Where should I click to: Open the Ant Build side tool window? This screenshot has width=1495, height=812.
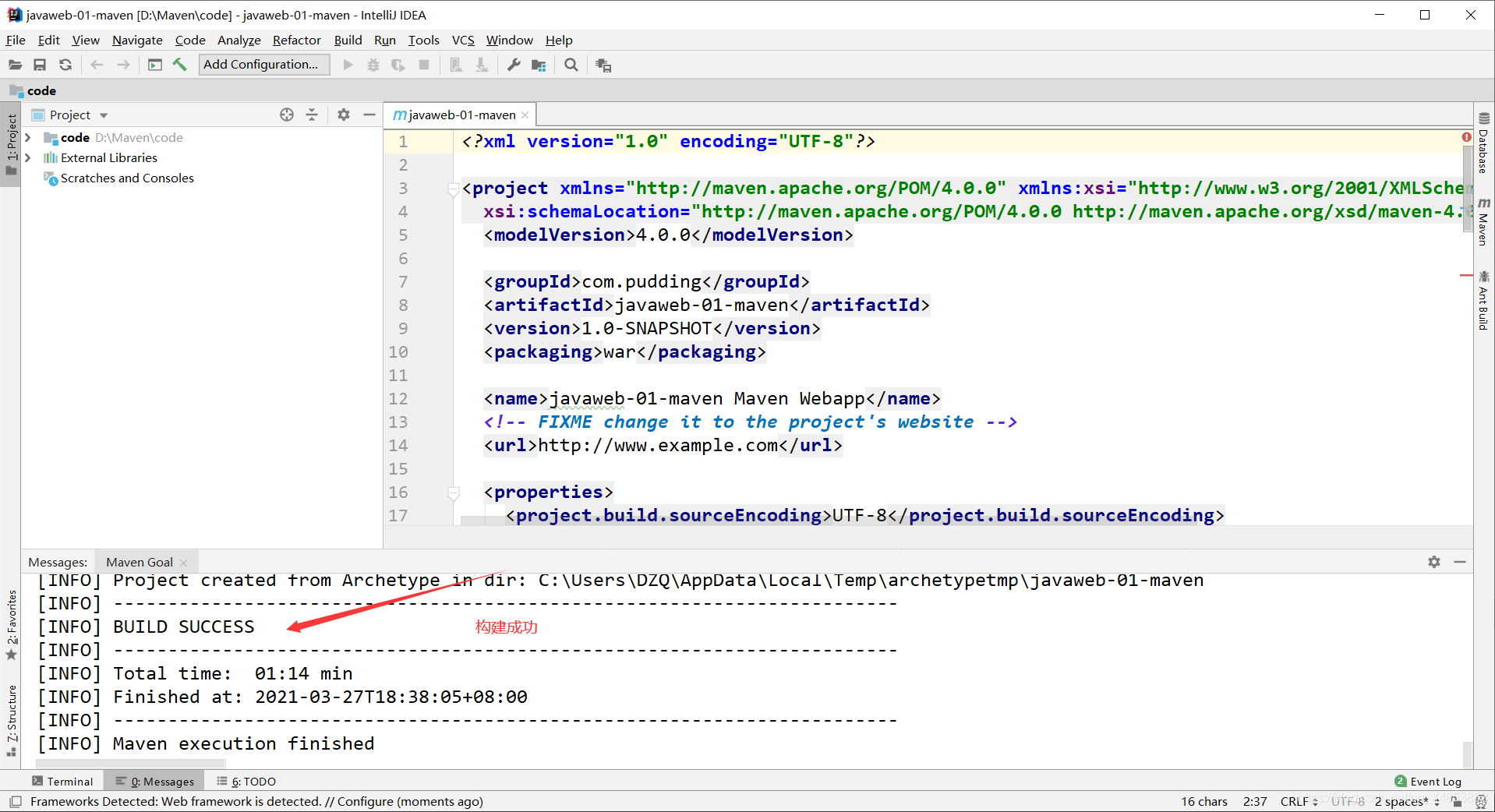click(1484, 299)
